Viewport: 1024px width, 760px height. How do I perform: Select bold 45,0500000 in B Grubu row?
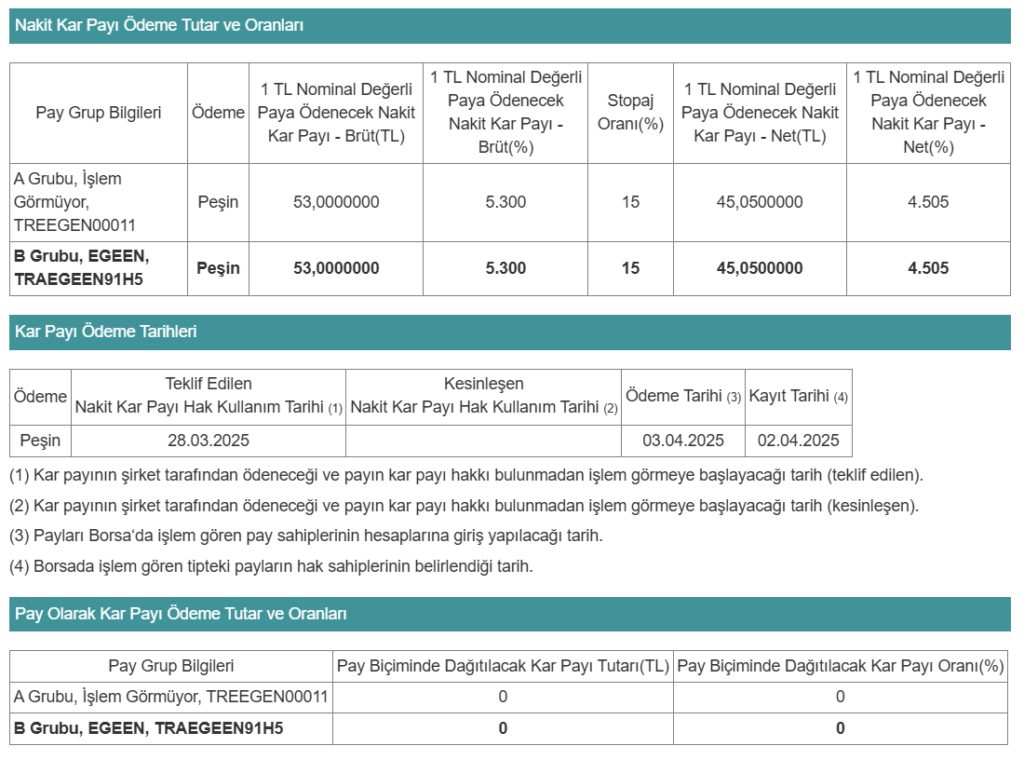point(760,268)
